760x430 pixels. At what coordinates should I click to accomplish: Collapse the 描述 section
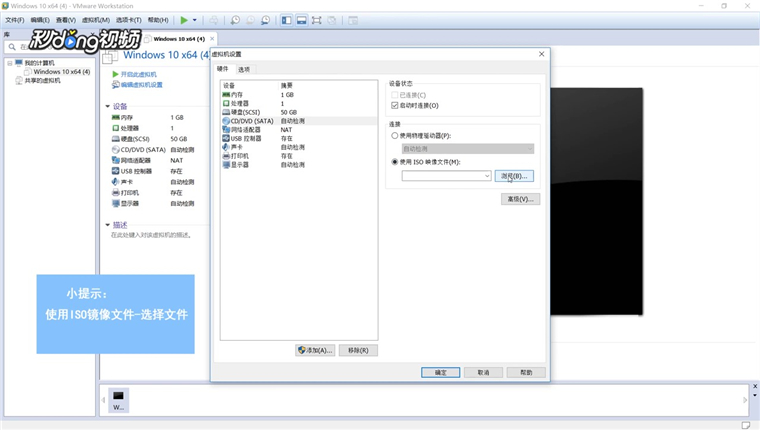tap(108, 225)
